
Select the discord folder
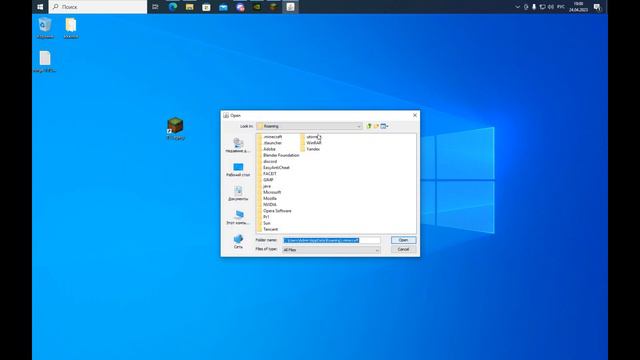pos(267,161)
